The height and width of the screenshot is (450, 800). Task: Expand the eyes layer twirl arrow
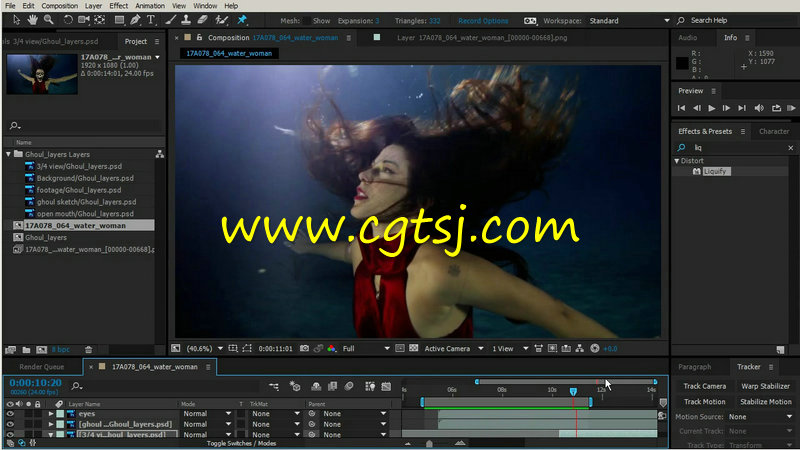pos(51,414)
